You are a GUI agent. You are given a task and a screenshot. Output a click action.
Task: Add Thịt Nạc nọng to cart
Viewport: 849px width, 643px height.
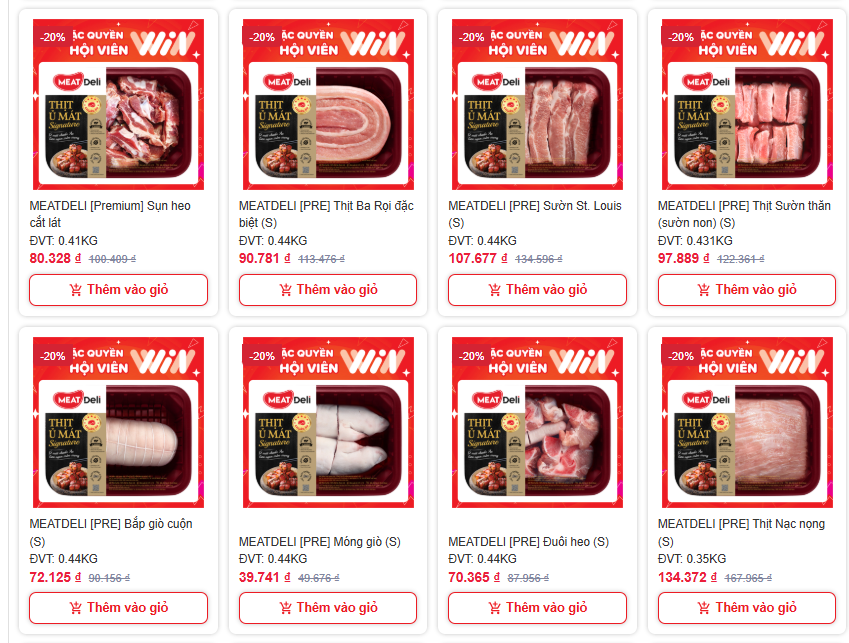click(x=747, y=608)
